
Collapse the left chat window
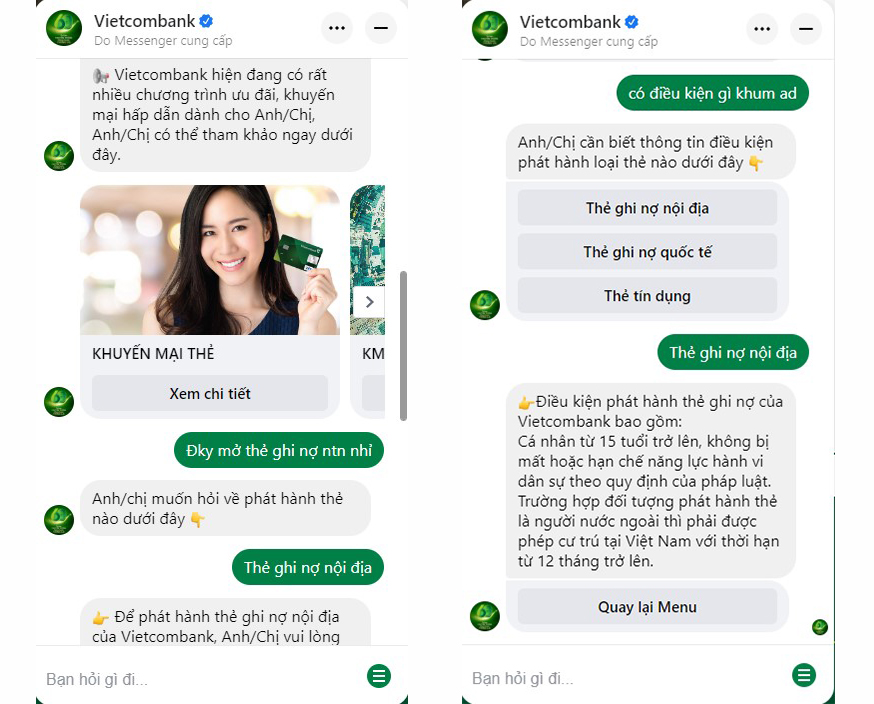pyautogui.click(x=381, y=28)
